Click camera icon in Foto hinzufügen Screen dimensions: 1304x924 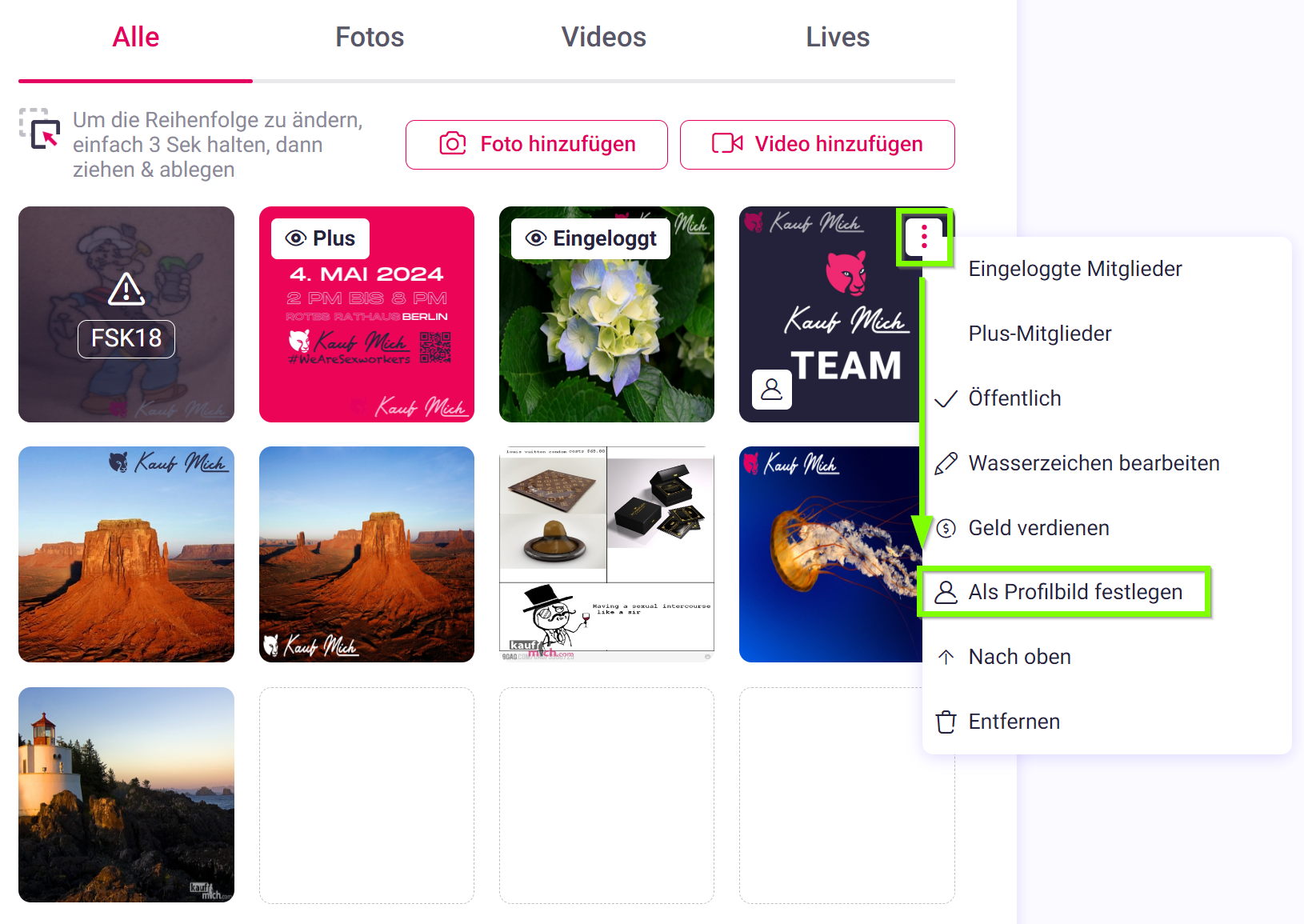tap(453, 144)
